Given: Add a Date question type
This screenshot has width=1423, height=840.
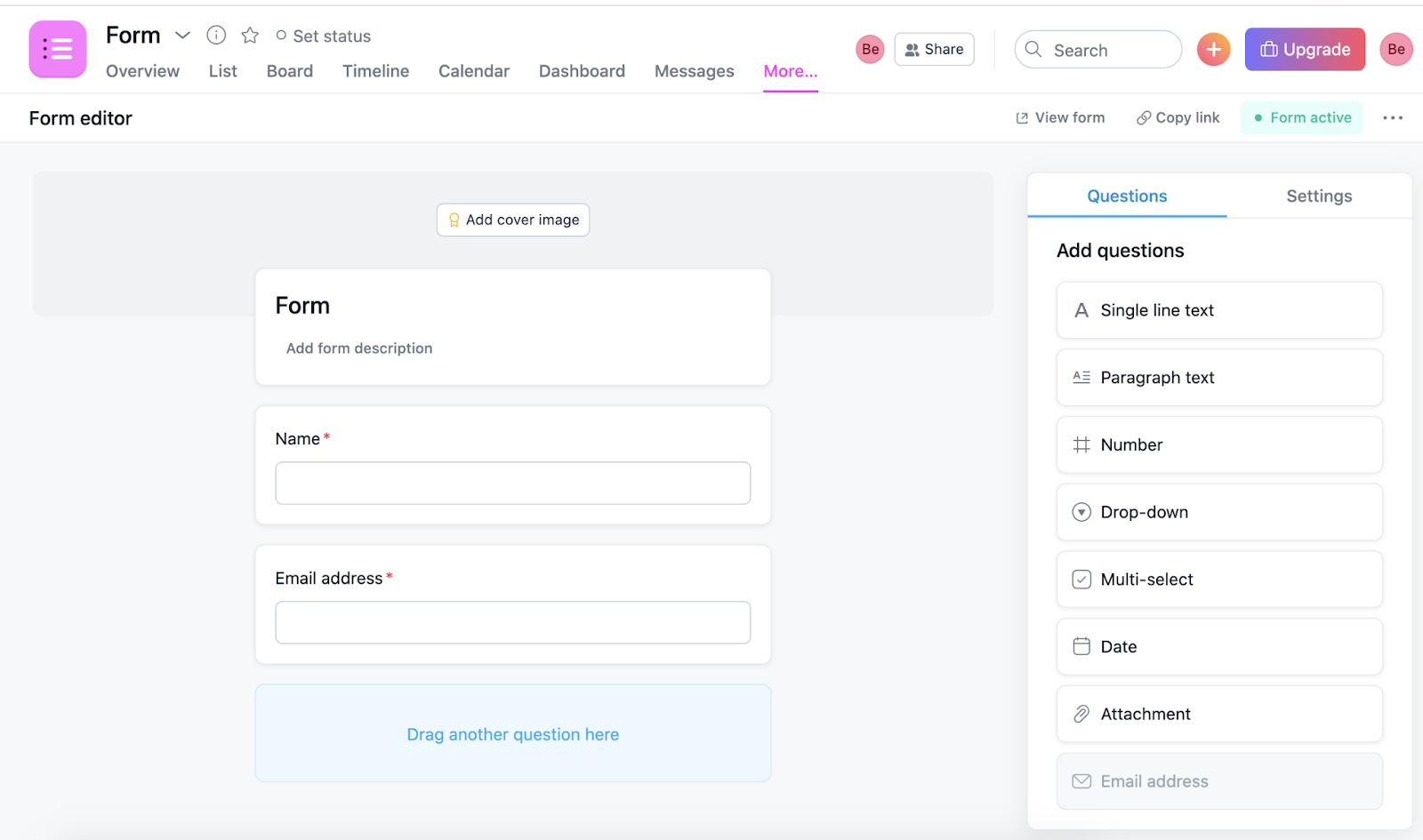Looking at the screenshot, I should pyautogui.click(x=1218, y=646).
